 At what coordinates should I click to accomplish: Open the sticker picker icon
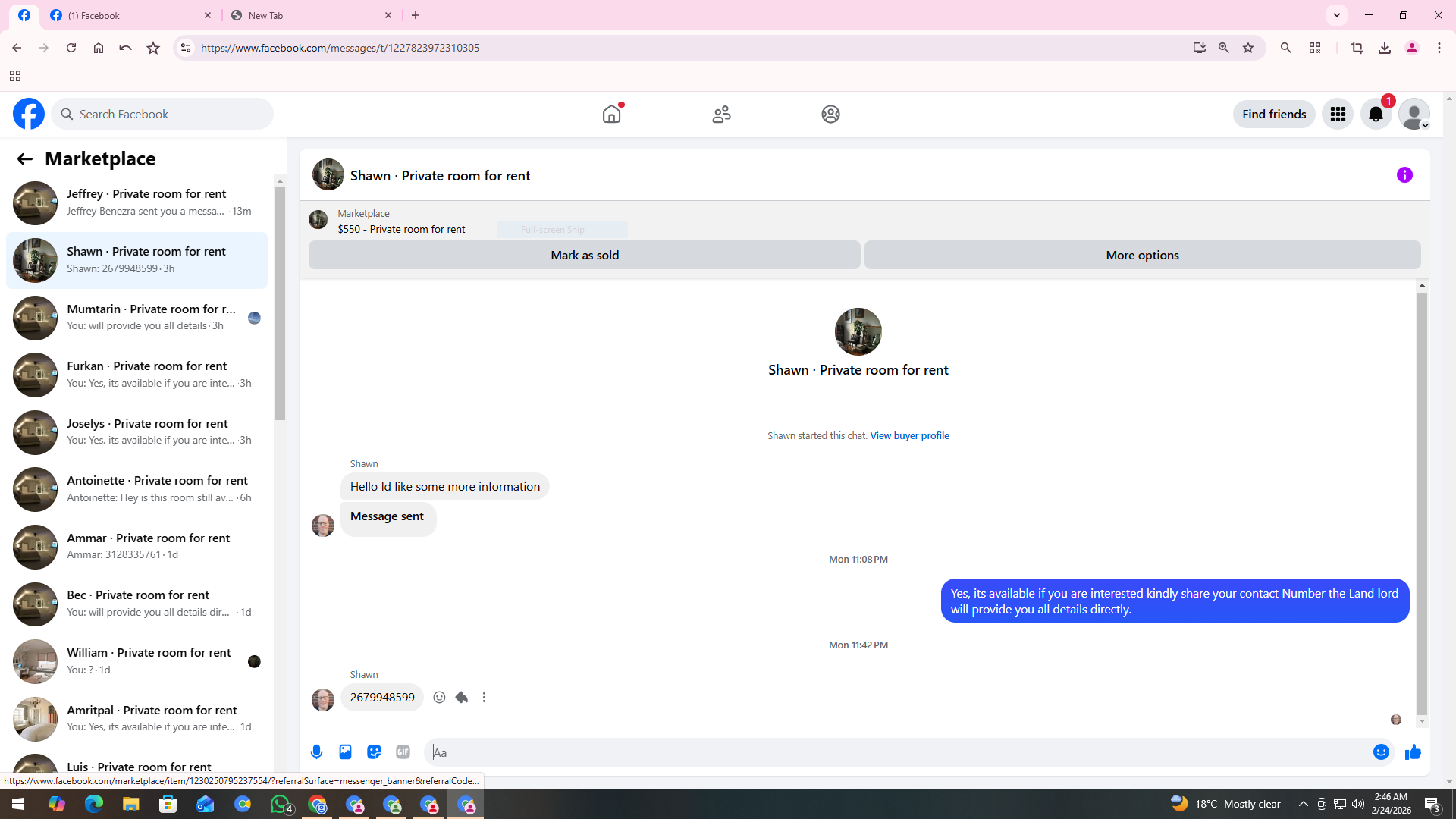(374, 752)
